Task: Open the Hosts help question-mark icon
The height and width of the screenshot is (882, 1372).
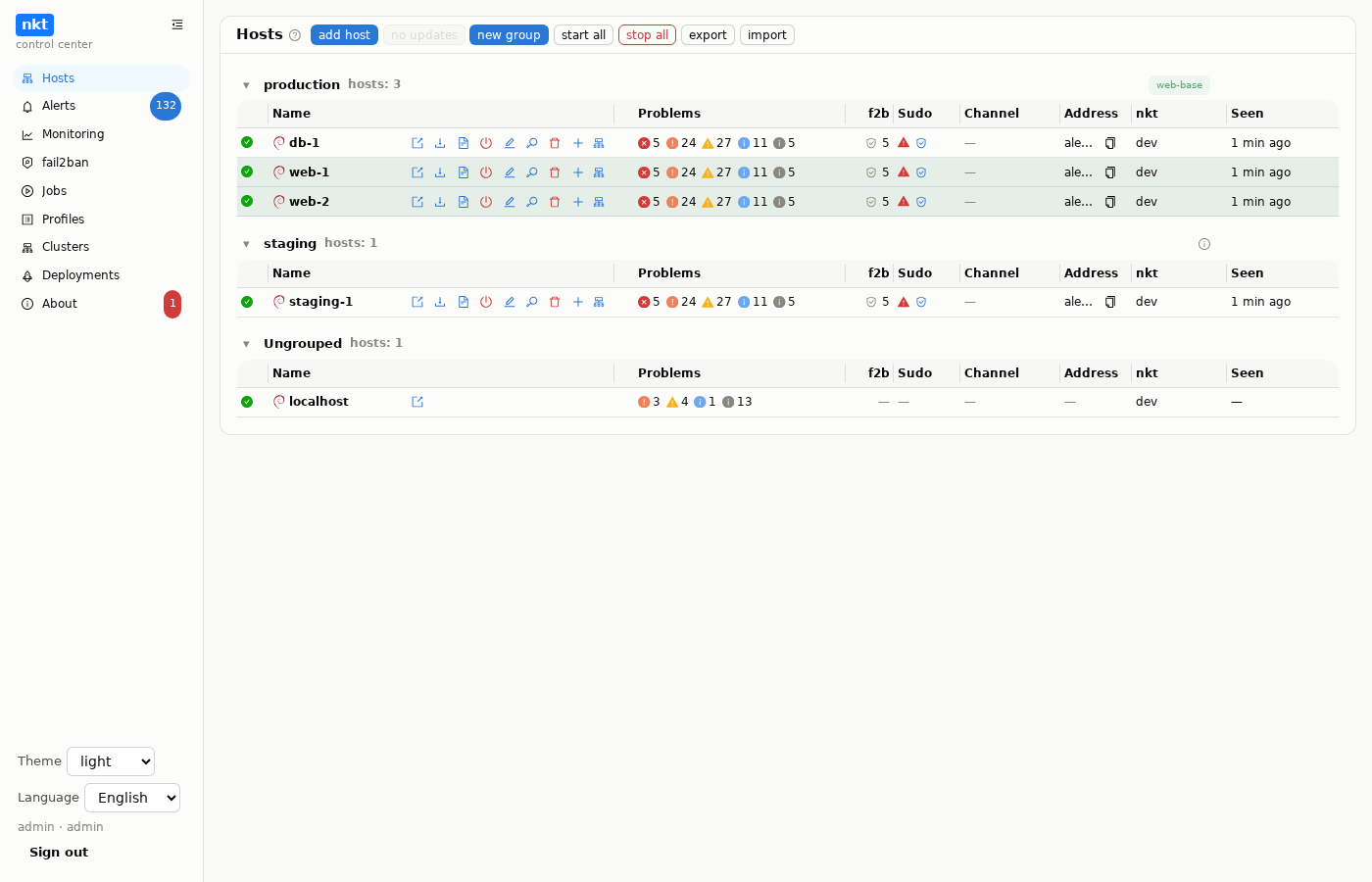Action: click(295, 35)
